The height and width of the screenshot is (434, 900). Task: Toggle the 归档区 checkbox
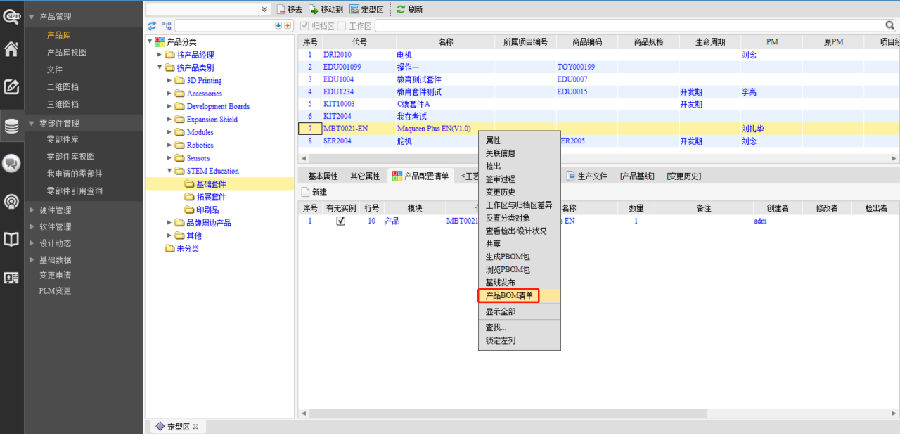[304, 25]
